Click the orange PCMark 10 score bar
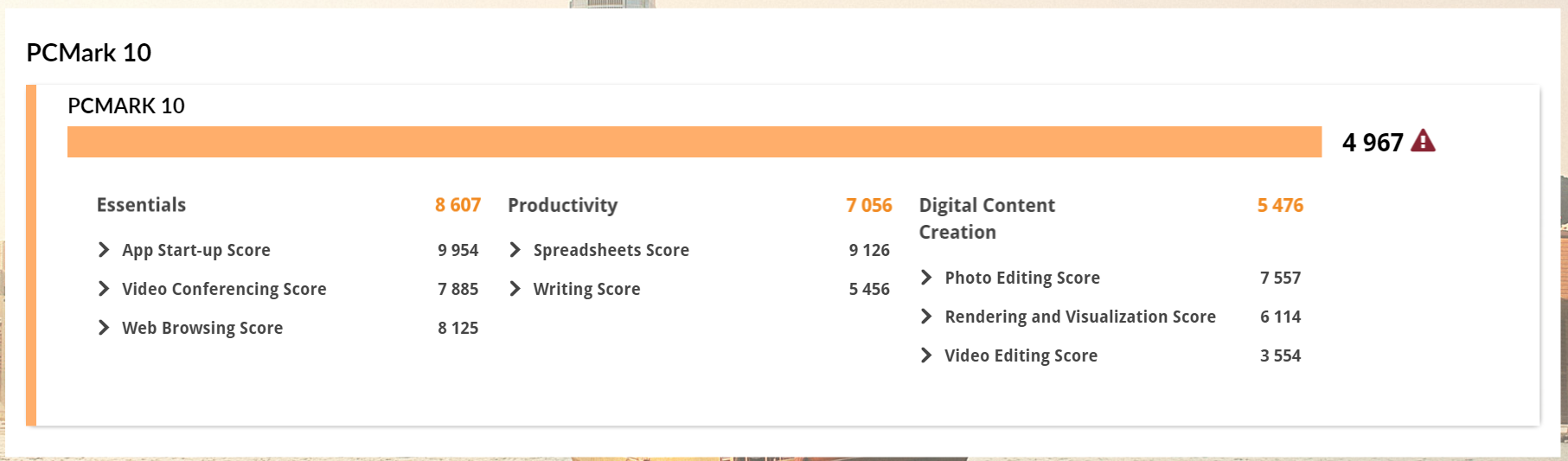Screen dimensions: 1568x461 pyautogui.click(x=694, y=142)
